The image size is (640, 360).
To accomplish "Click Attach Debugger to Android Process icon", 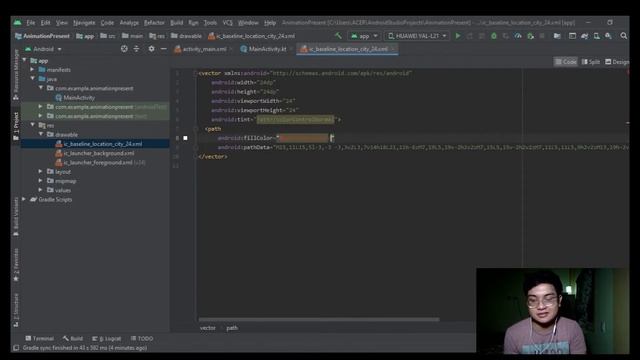I will [x=530, y=36].
